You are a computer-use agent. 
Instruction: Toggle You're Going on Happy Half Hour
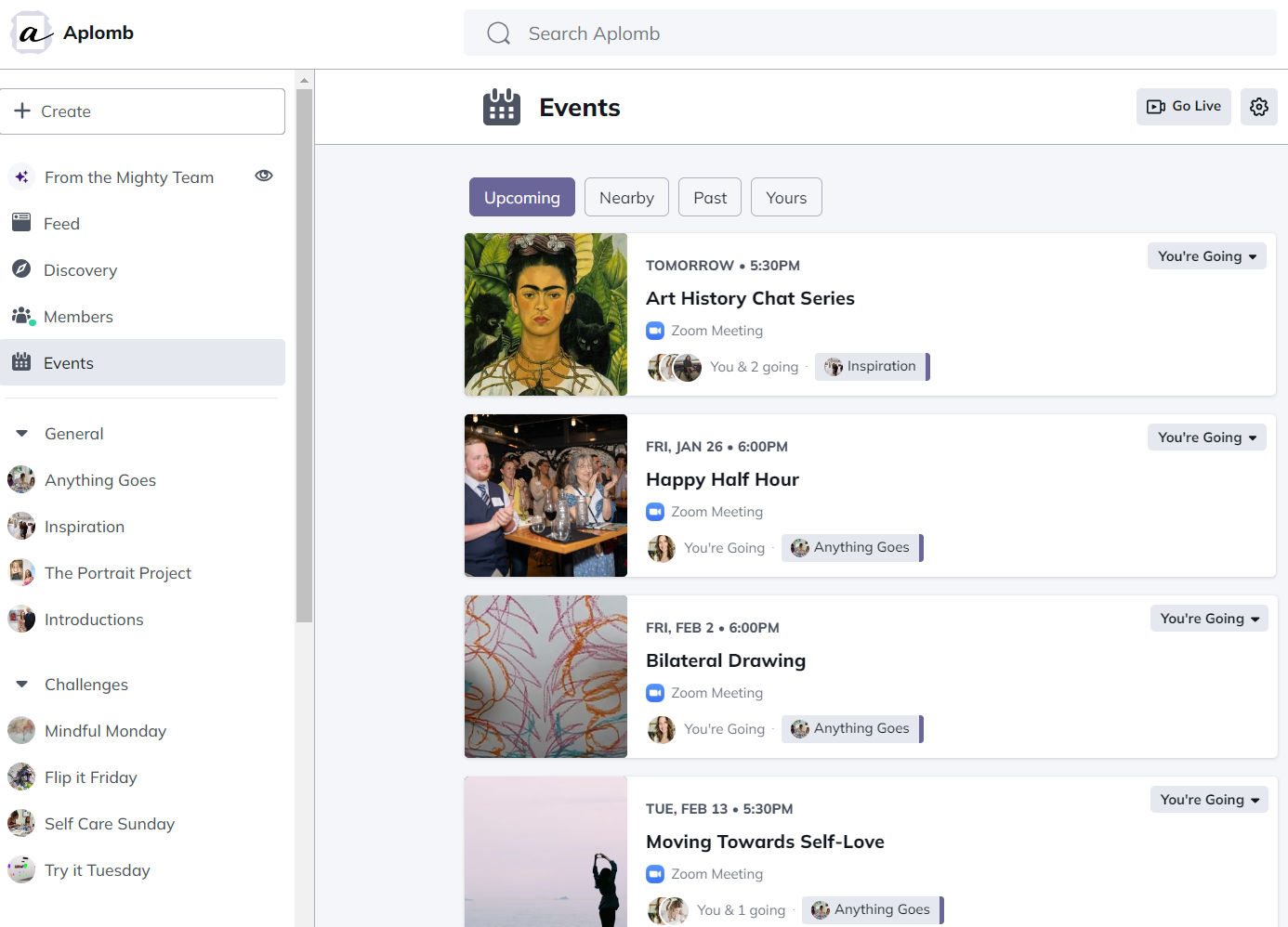[x=1206, y=437]
